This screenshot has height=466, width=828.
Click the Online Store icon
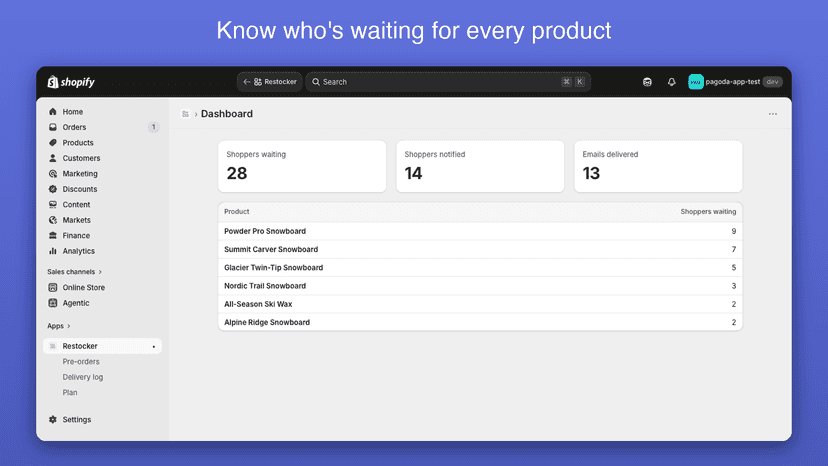(x=53, y=287)
